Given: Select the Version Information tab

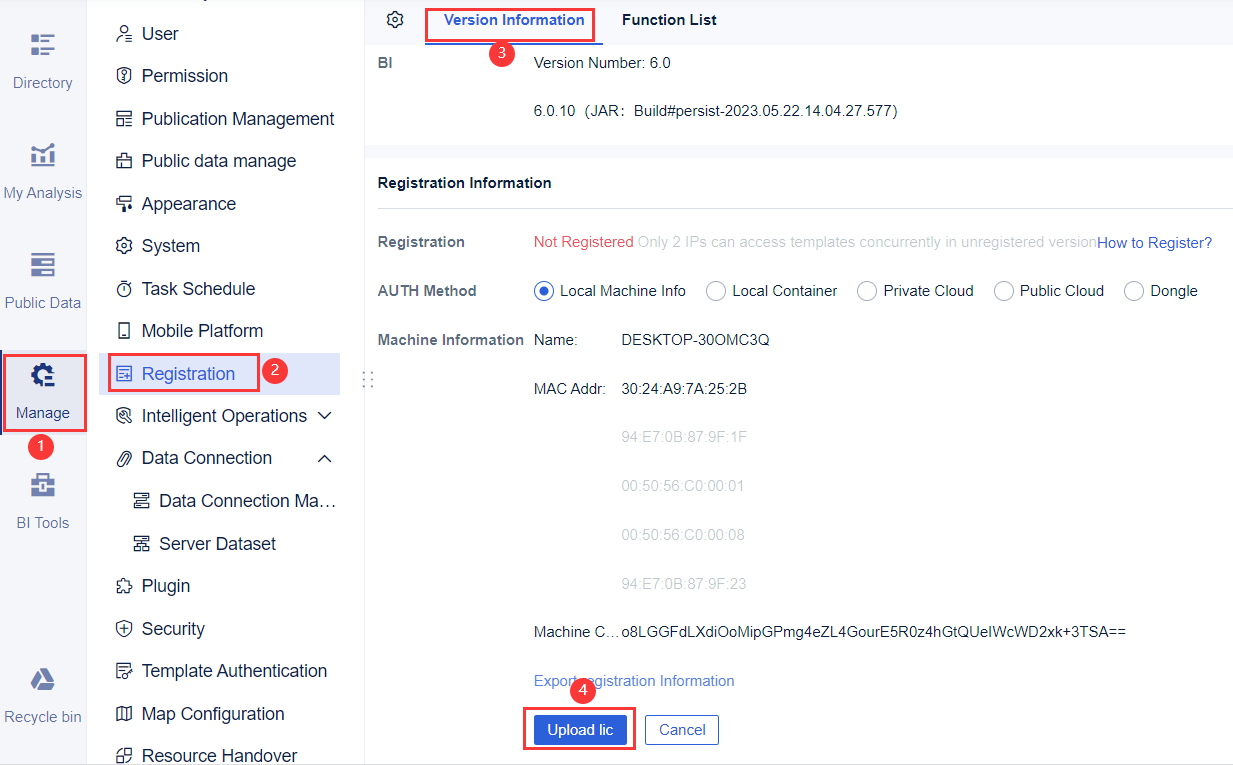Looking at the screenshot, I should 510,19.
